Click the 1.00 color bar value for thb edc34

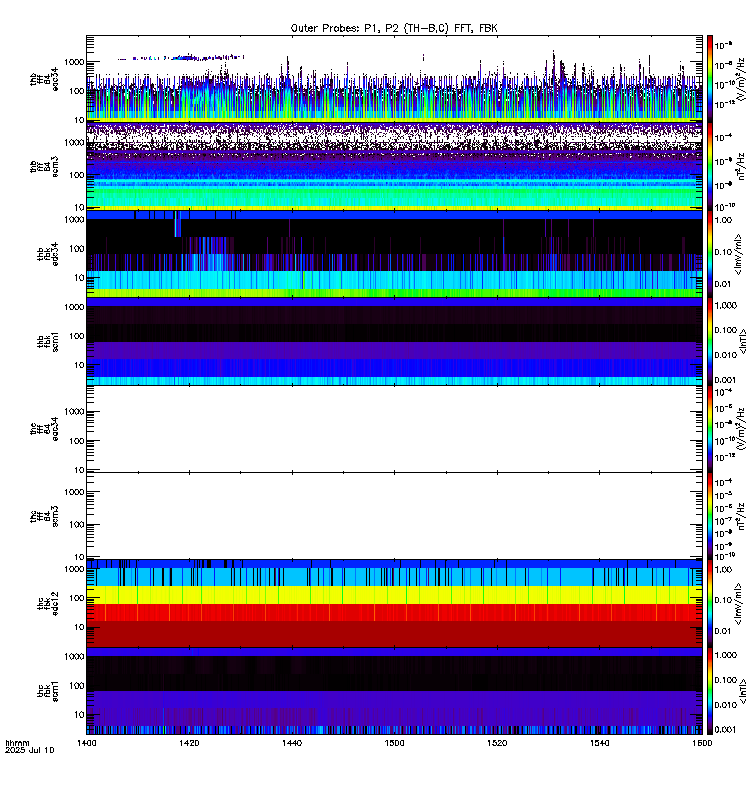point(723,220)
